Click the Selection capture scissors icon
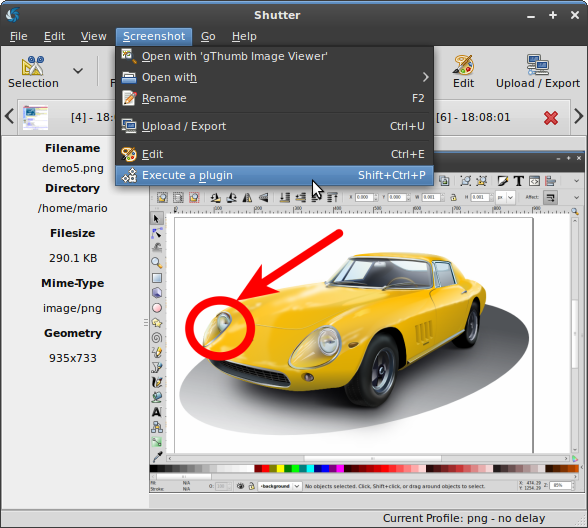 (x=33, y=66)
